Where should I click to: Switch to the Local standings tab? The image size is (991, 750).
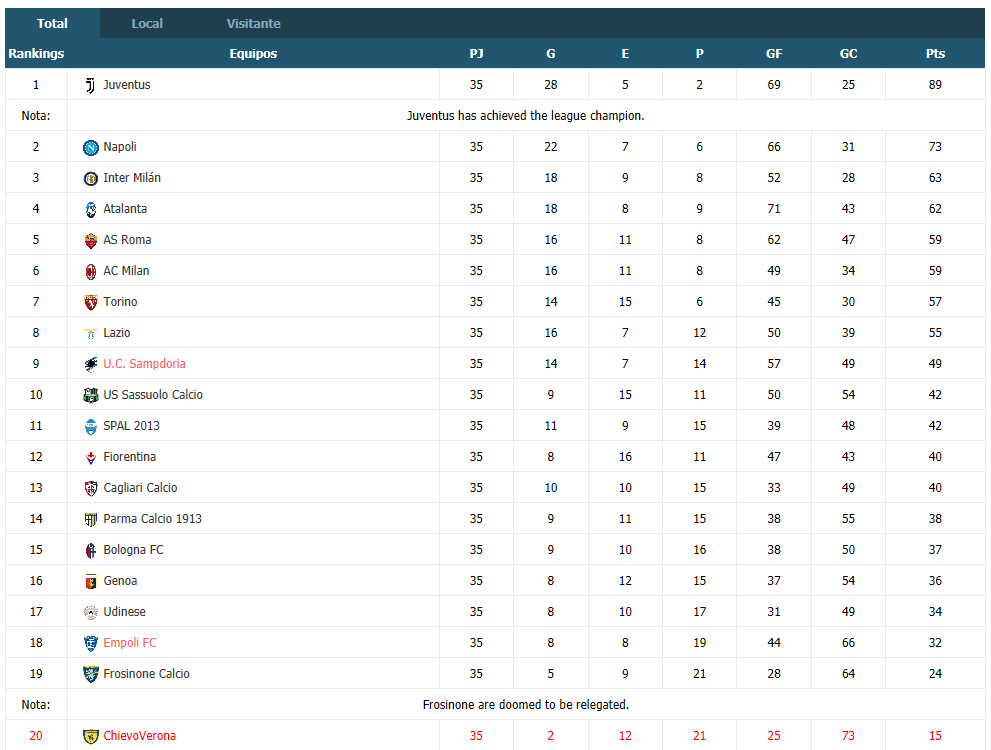[147, 23]
